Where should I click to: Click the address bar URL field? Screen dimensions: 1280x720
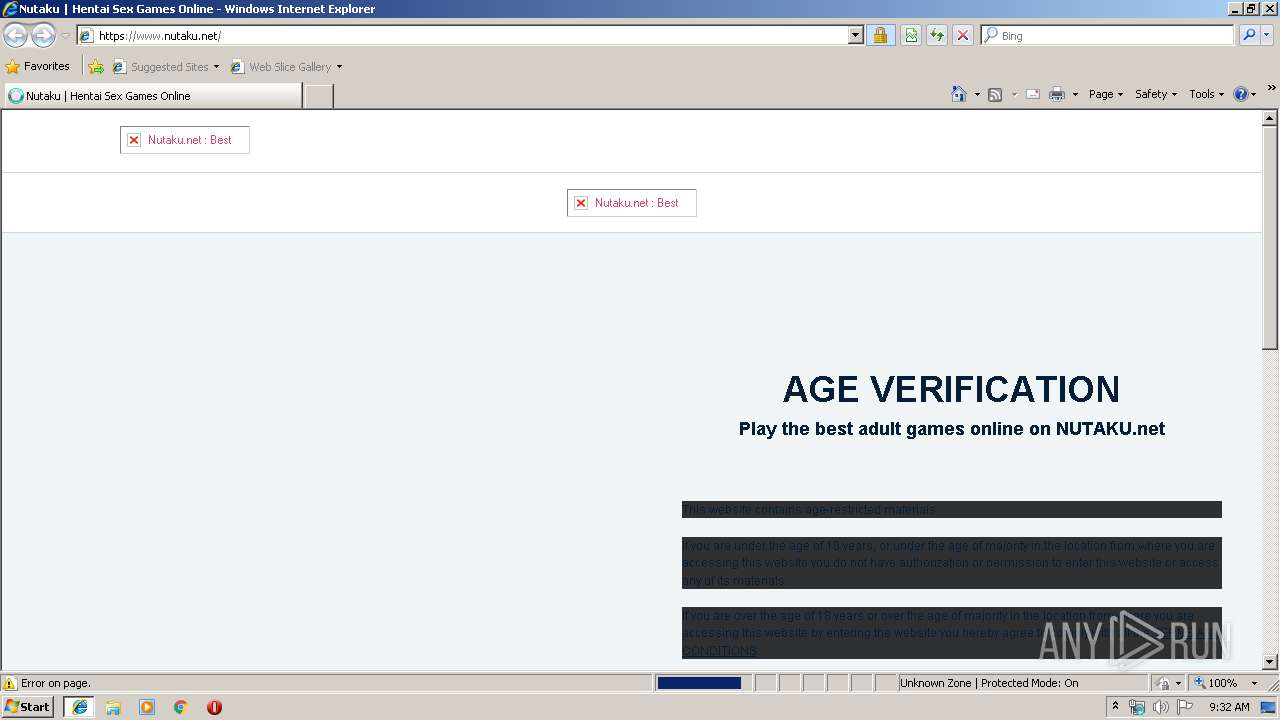[x=462, y=36]
